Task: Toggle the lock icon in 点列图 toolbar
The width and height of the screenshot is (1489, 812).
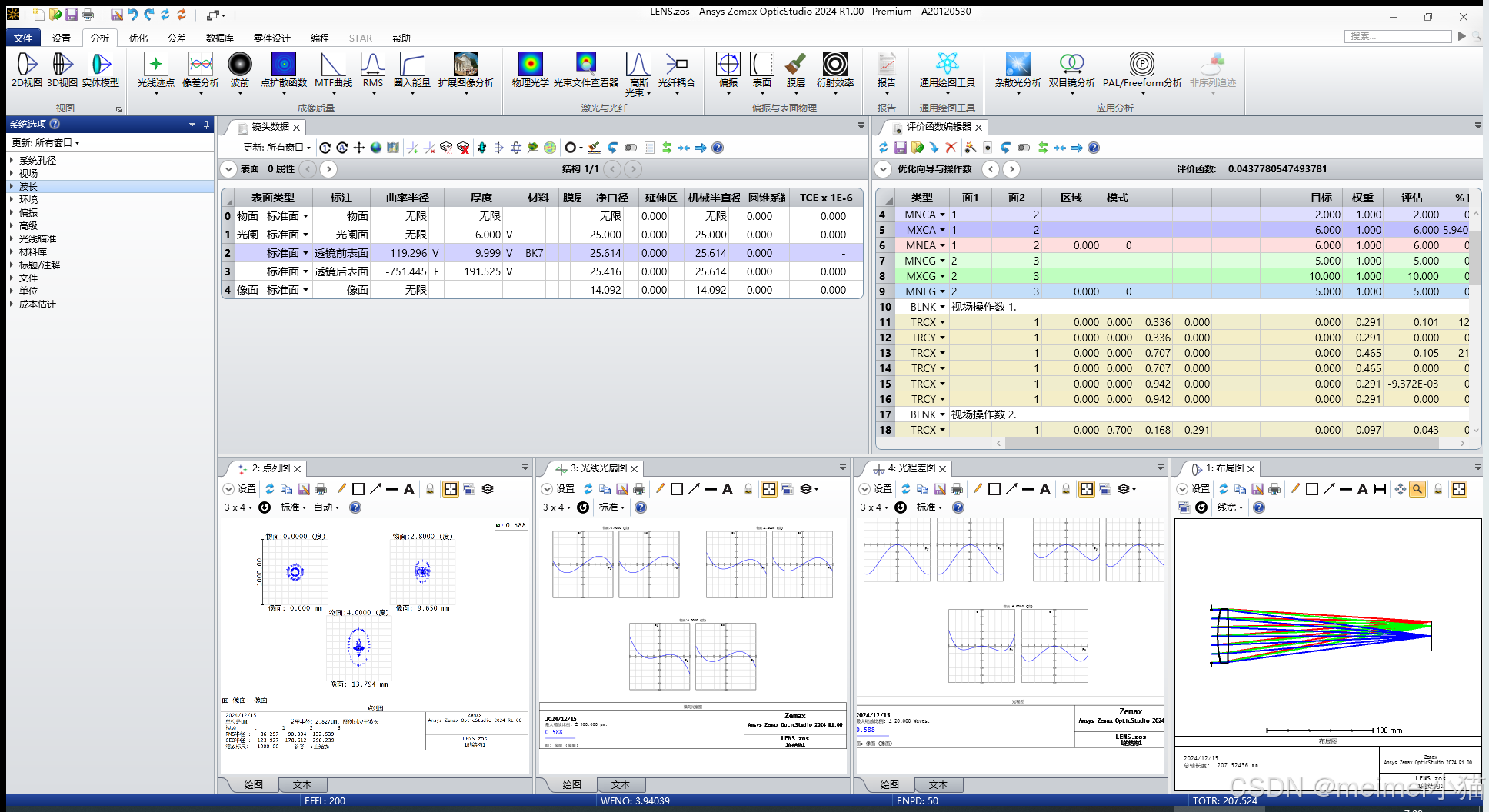Action: click(430, 489)
